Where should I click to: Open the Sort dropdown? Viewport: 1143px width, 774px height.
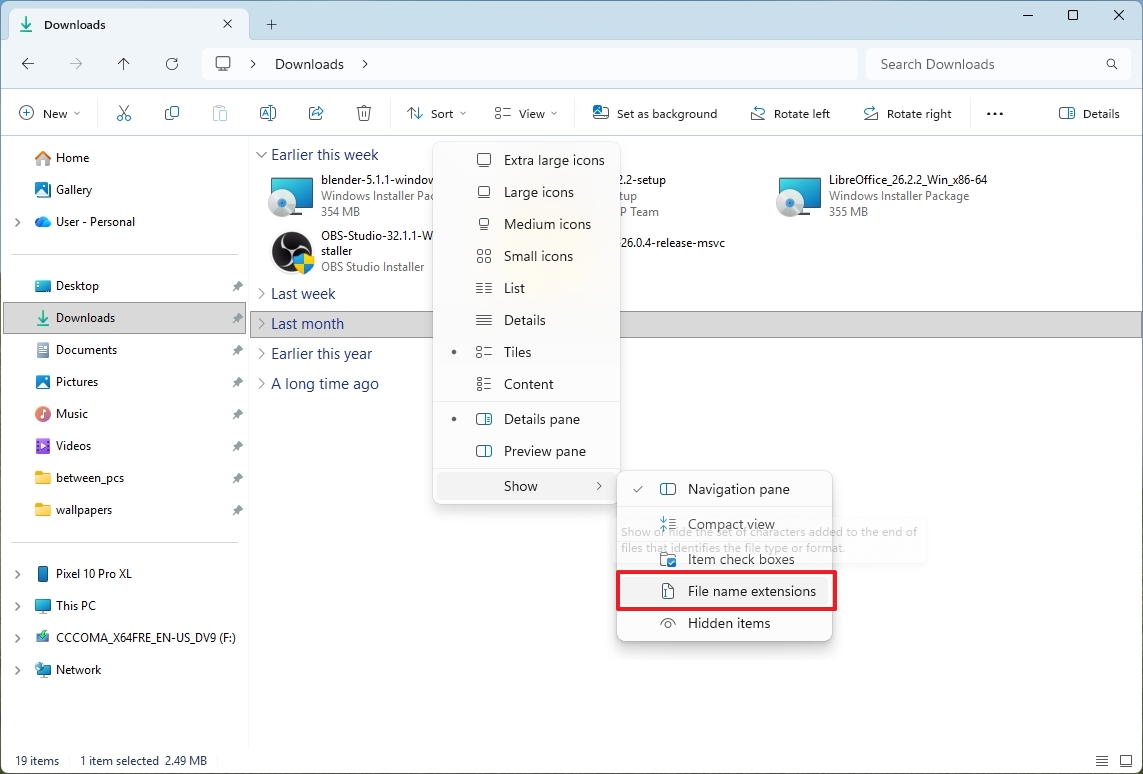(x=435, y=113)
